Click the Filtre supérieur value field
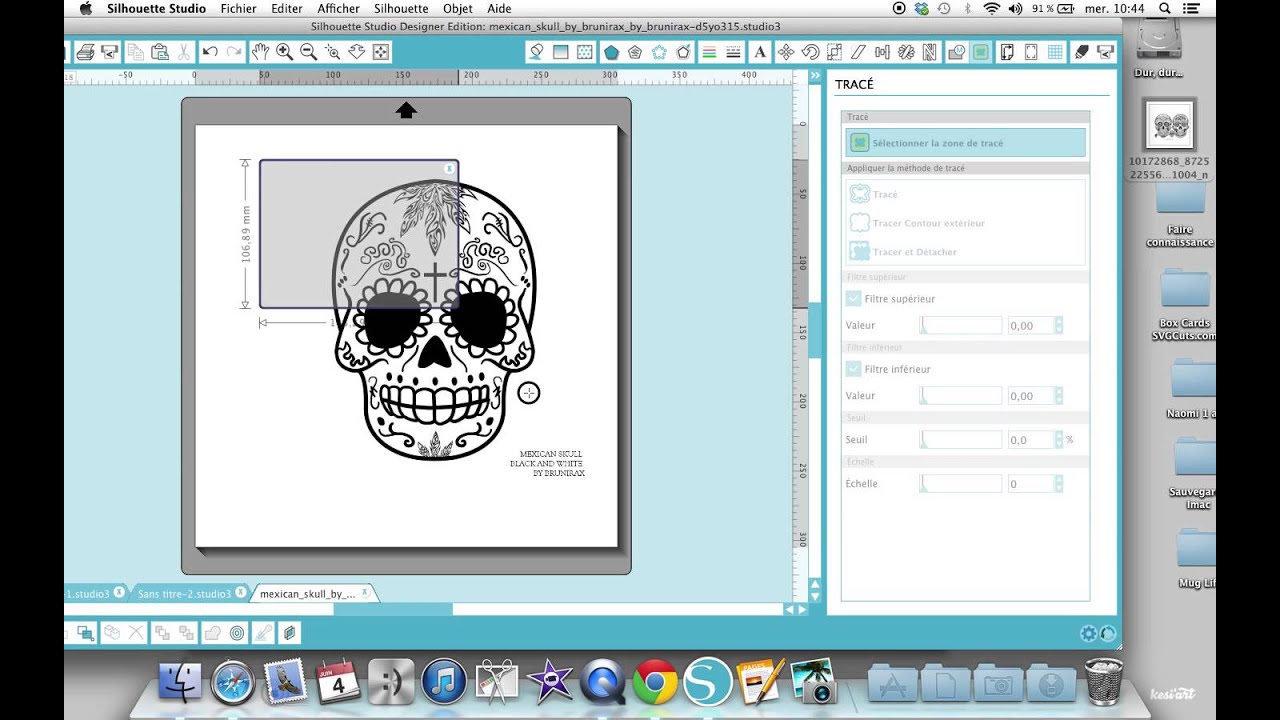The height and width of the screenshot is (720, 1280). [x=1030, y=325]
